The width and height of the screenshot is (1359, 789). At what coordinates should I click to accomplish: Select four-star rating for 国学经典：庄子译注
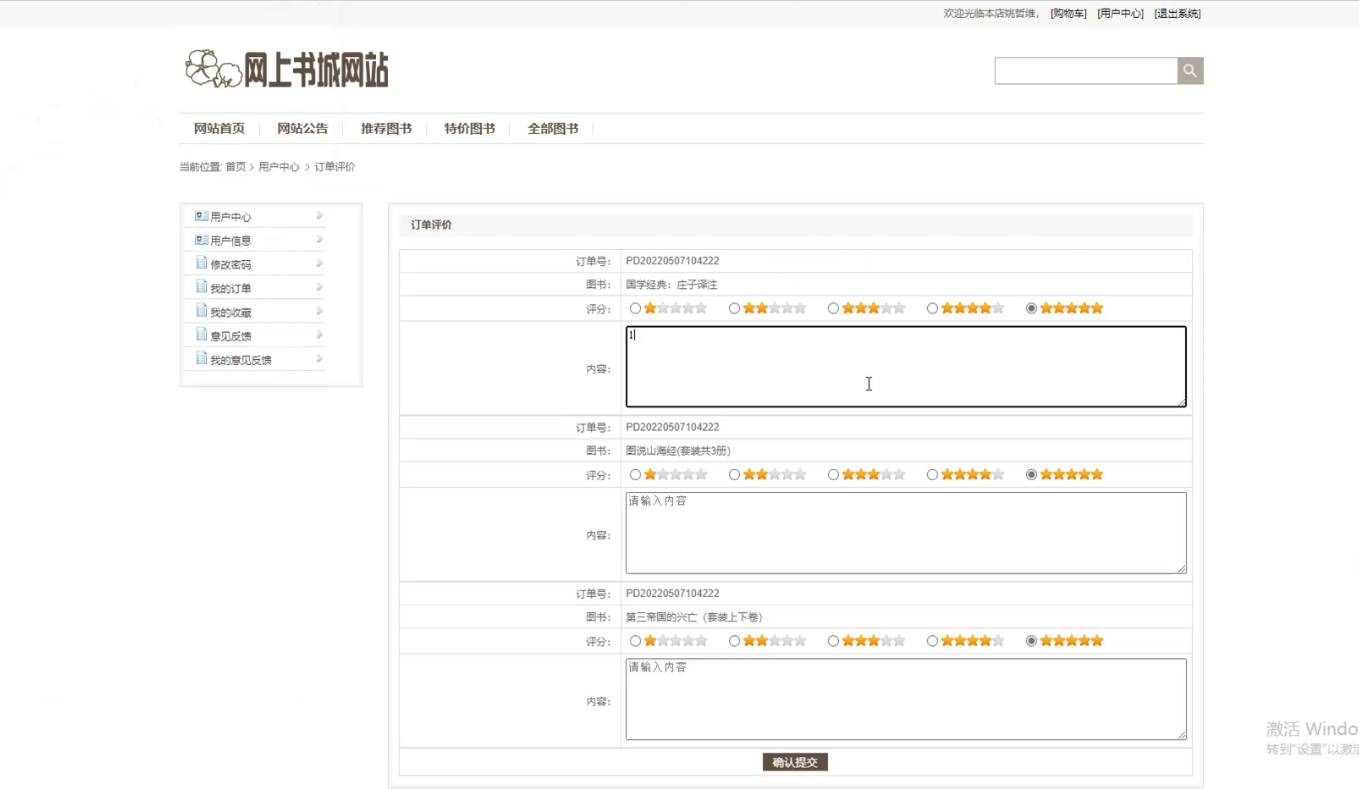932,308
